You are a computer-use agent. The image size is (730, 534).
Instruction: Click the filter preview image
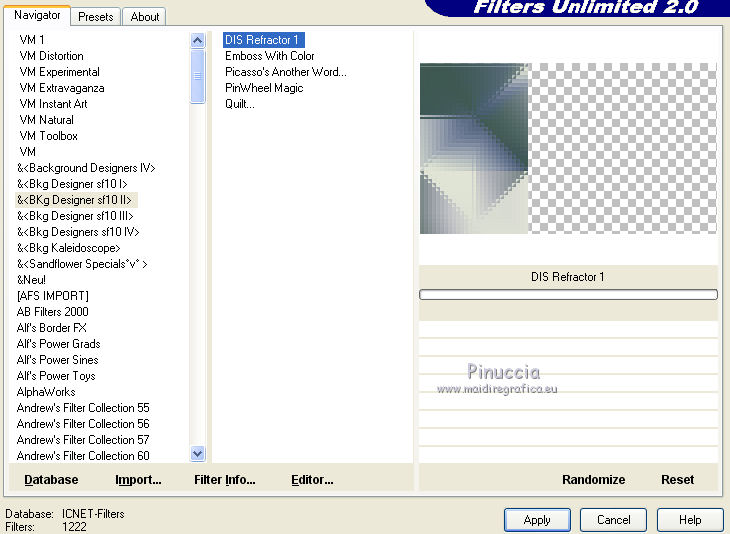click(x=568, y=149)
